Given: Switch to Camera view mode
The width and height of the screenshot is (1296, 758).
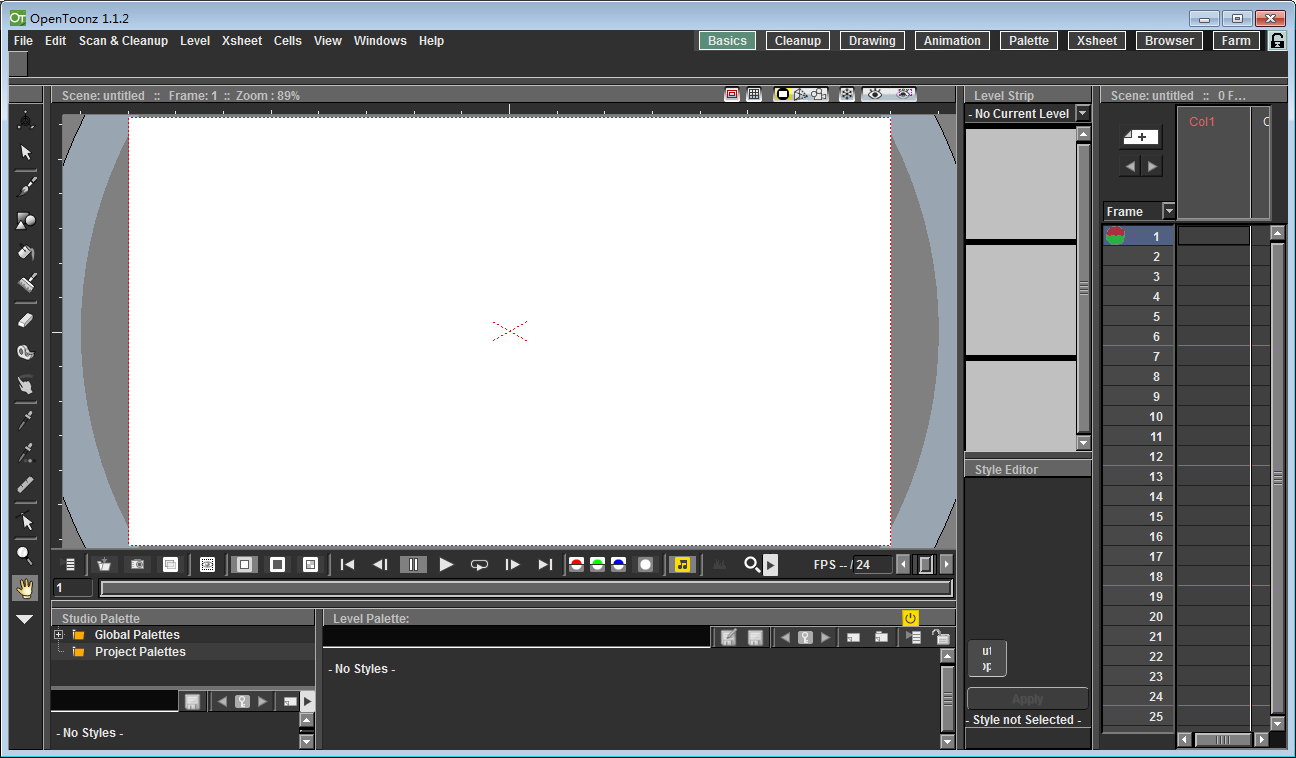Looking at the screenshot, I should pyautogui.click(x=818, y=94).
